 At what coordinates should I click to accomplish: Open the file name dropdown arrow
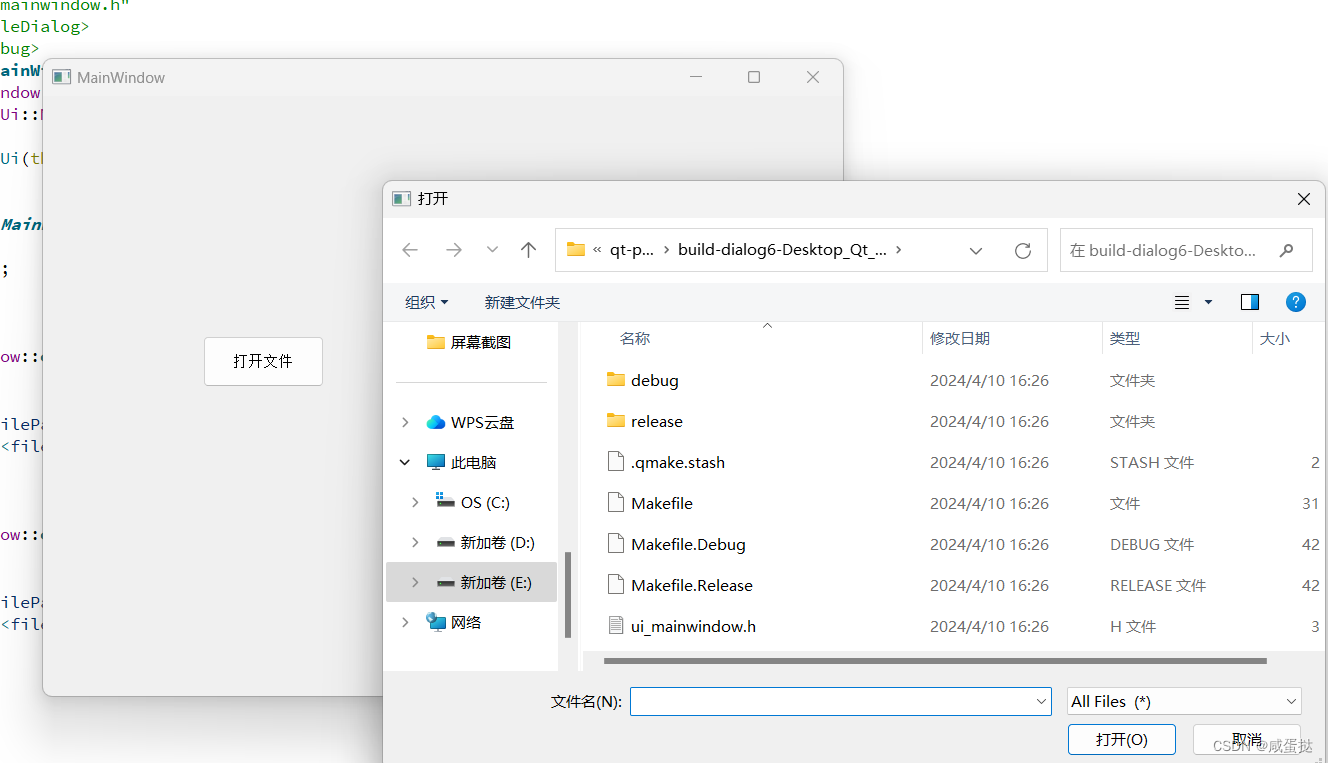coord(1041,702)
